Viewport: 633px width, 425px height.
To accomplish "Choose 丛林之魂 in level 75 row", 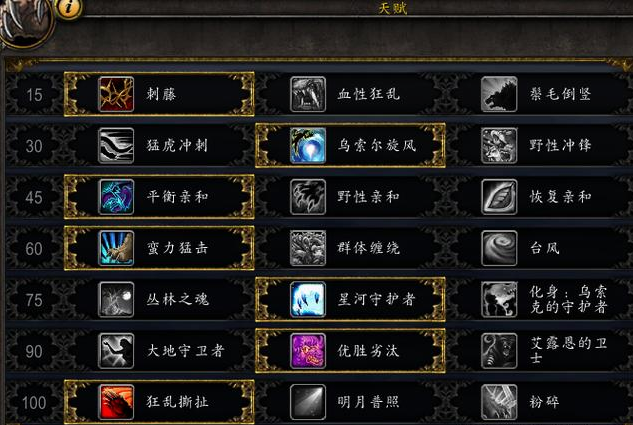I will tap(159, 299).
